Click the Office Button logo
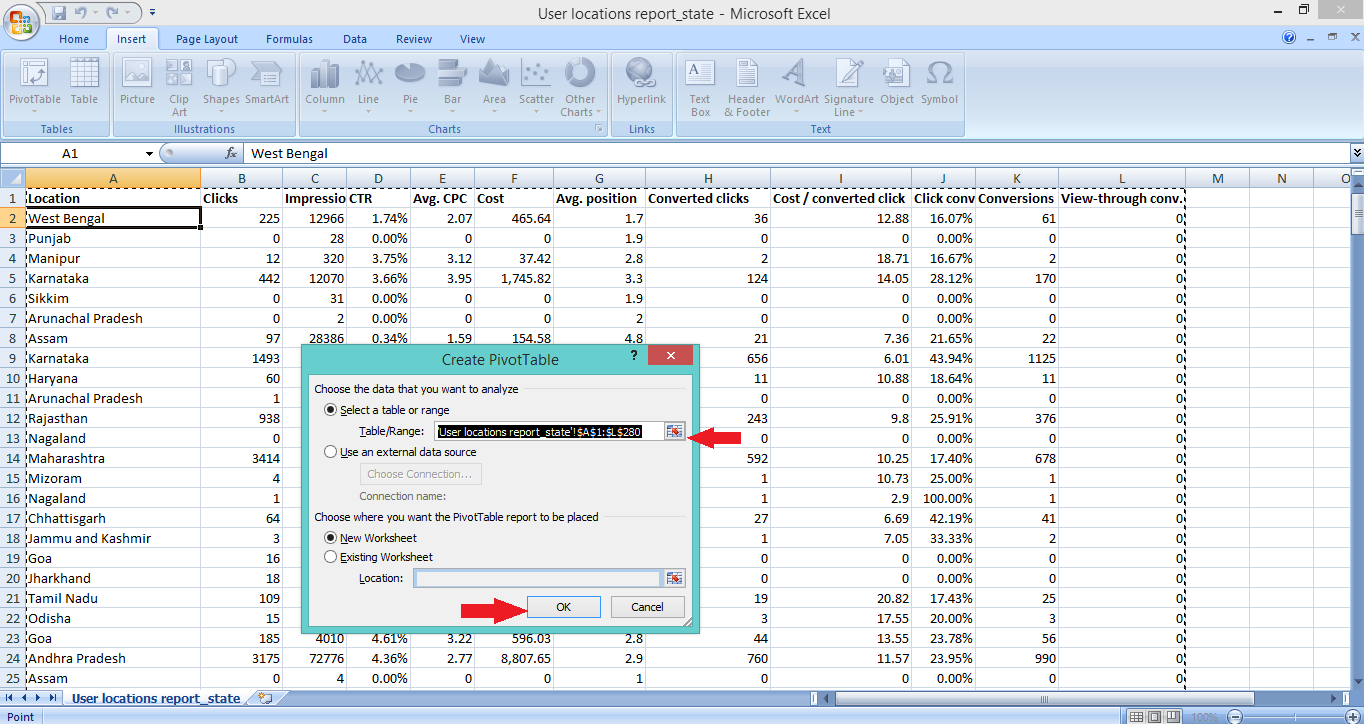The height and width of the screenshot is (724, 1364). point(22,24)
